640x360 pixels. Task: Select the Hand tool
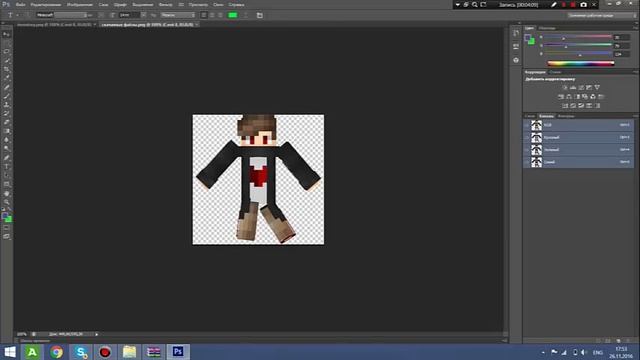(7, 193)
